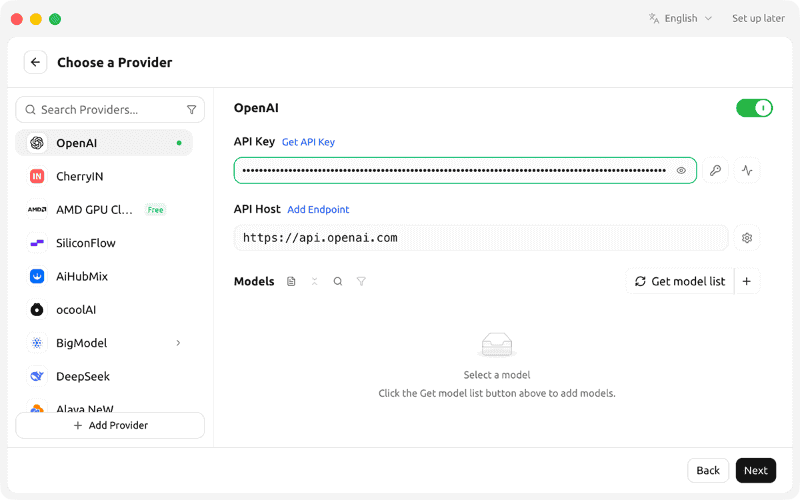Image resolution: width=800 pixels, height=500 pixels.
Task: Click the Add Endpoint link
Action: tap(318, 209)
